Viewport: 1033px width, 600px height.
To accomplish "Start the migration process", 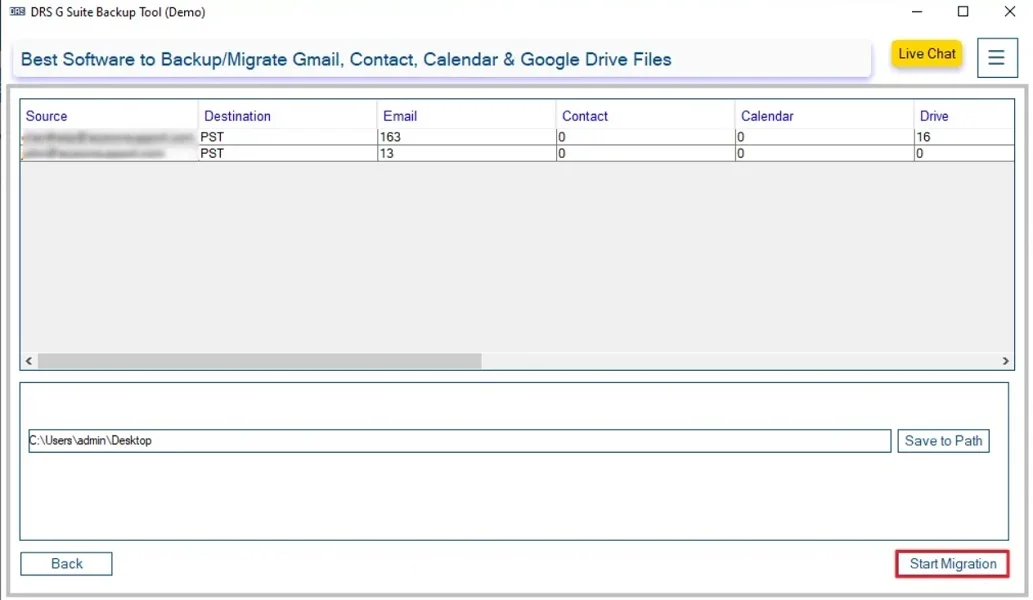I will [950, 563].
